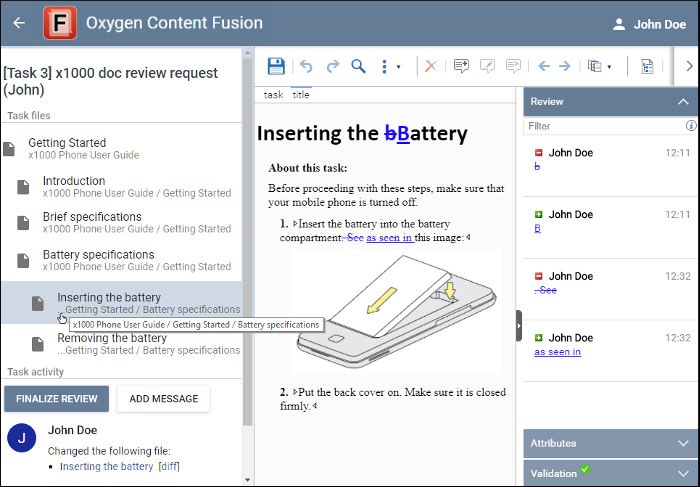Click the green validation check mark
The width and height of the screenshot is (700, 487).
click(x=585, y=469)
